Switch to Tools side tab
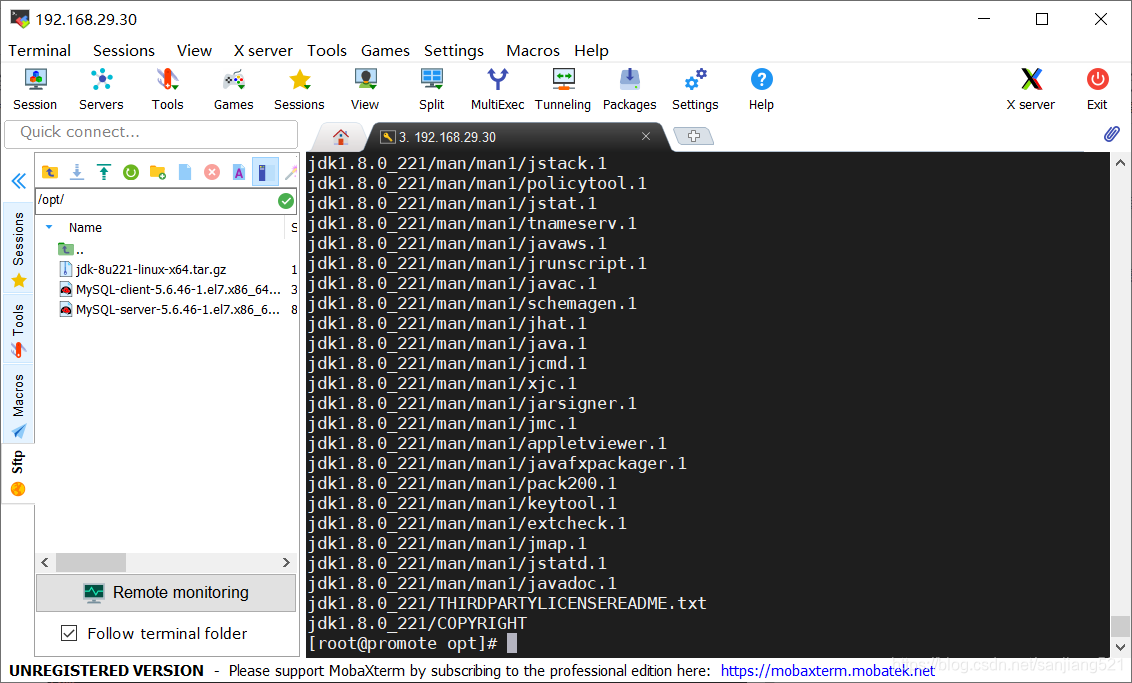1132x683 pixels. pyautogui.click(x=18, y=330)
